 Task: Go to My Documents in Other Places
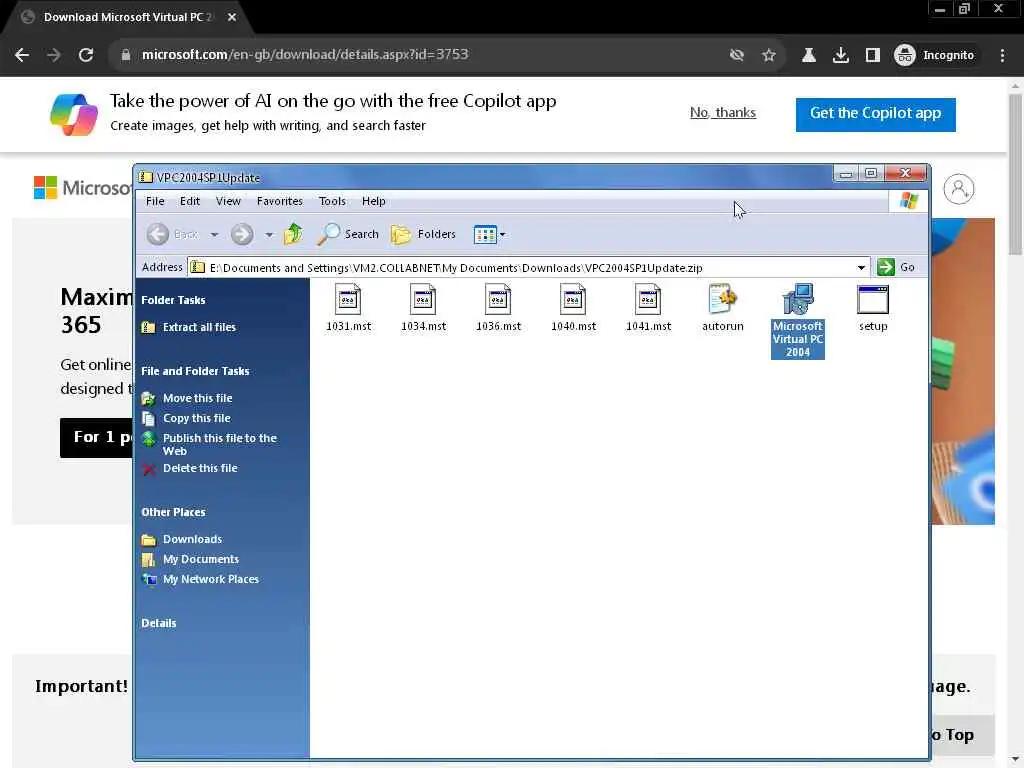(201, 559)
